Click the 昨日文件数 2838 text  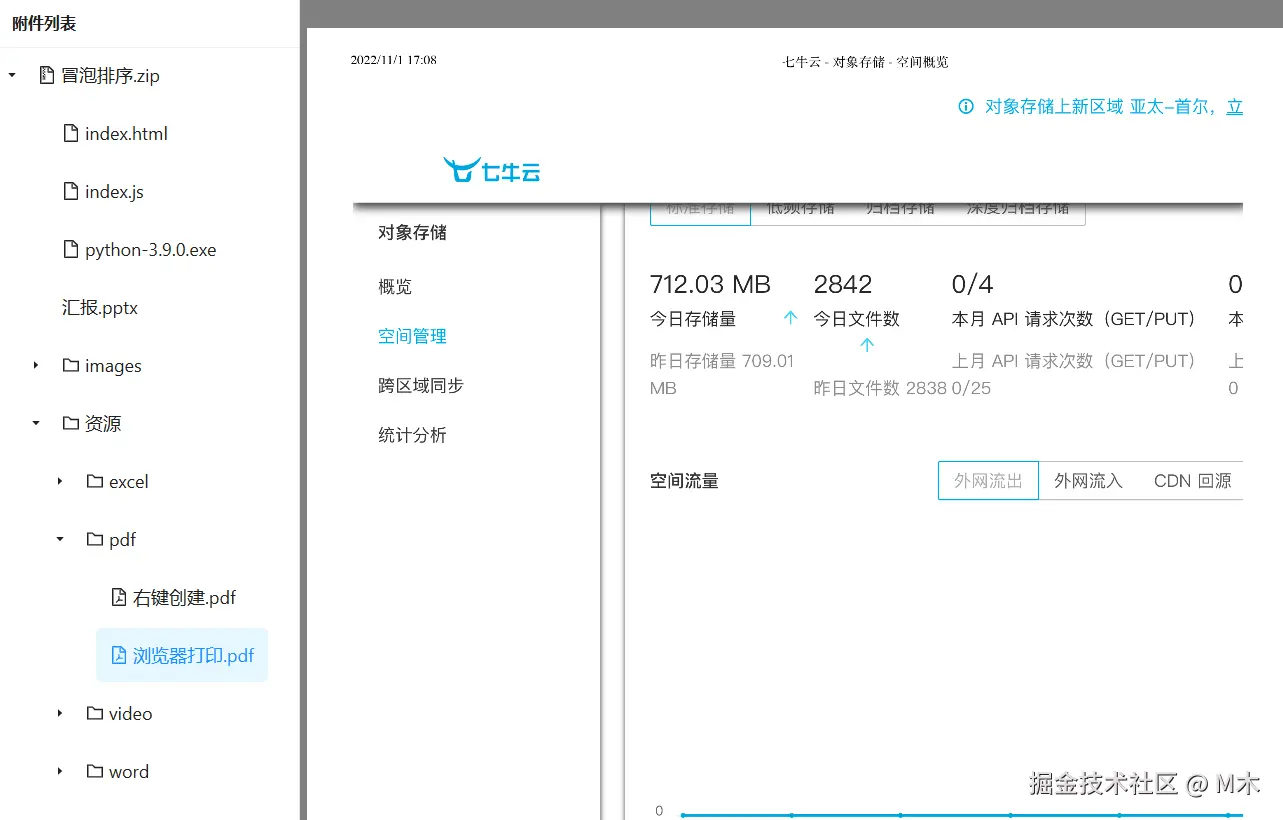point(880,388)
